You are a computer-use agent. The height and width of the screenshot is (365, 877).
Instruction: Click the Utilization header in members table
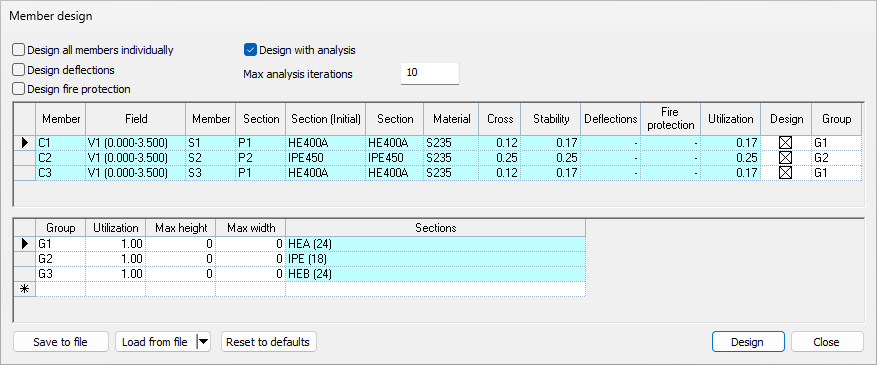(730, 119)
